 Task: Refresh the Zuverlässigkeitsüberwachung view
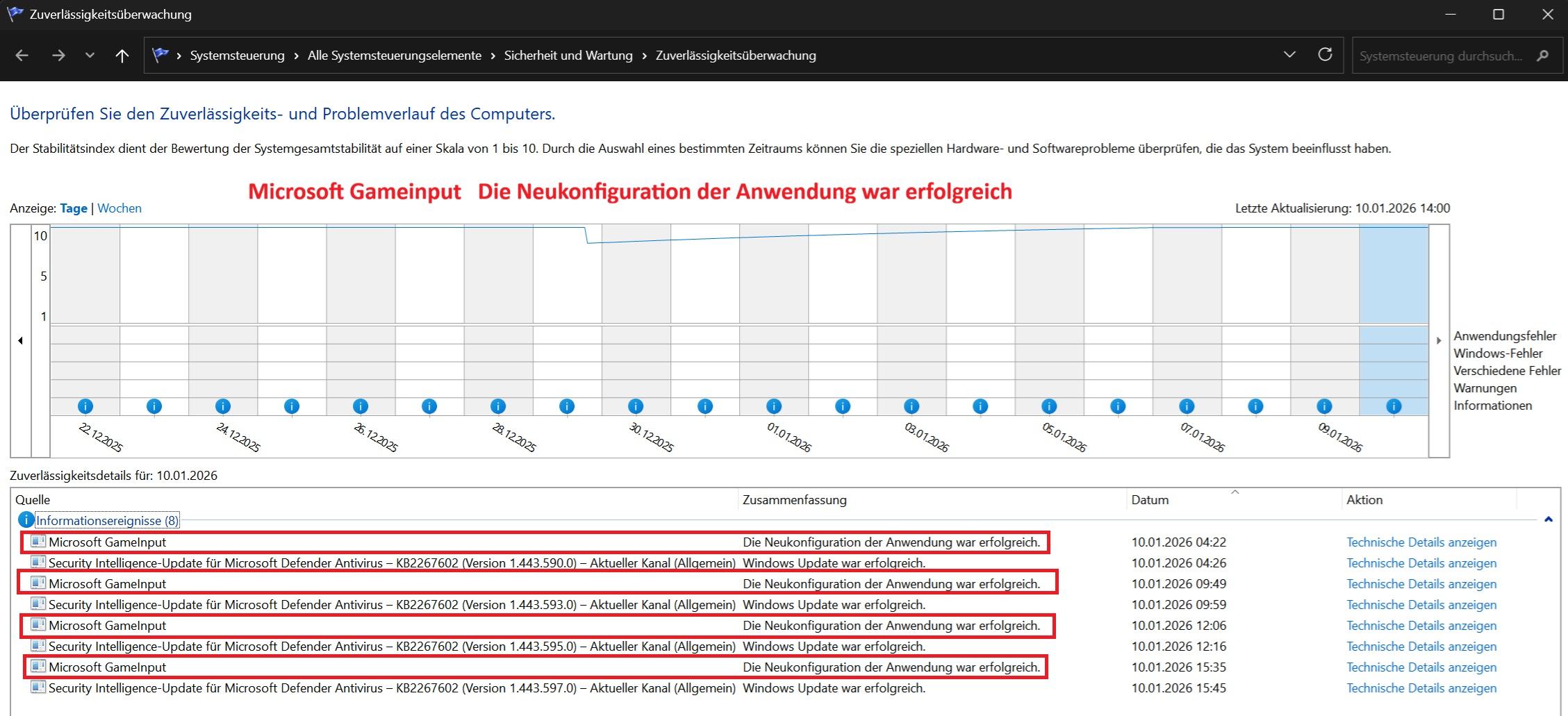(x=1325, y=55)
